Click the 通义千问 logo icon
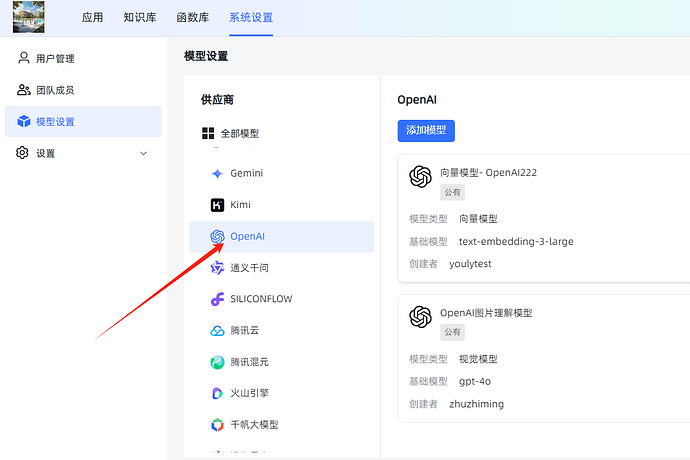 tap(217, 268)
